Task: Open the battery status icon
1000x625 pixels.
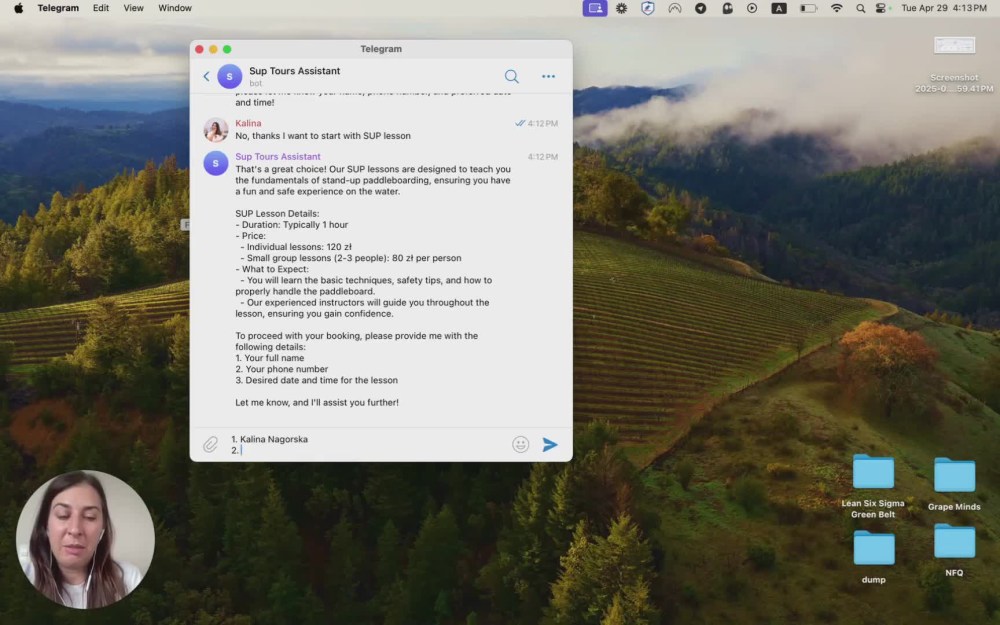Action: click(809, 8)
